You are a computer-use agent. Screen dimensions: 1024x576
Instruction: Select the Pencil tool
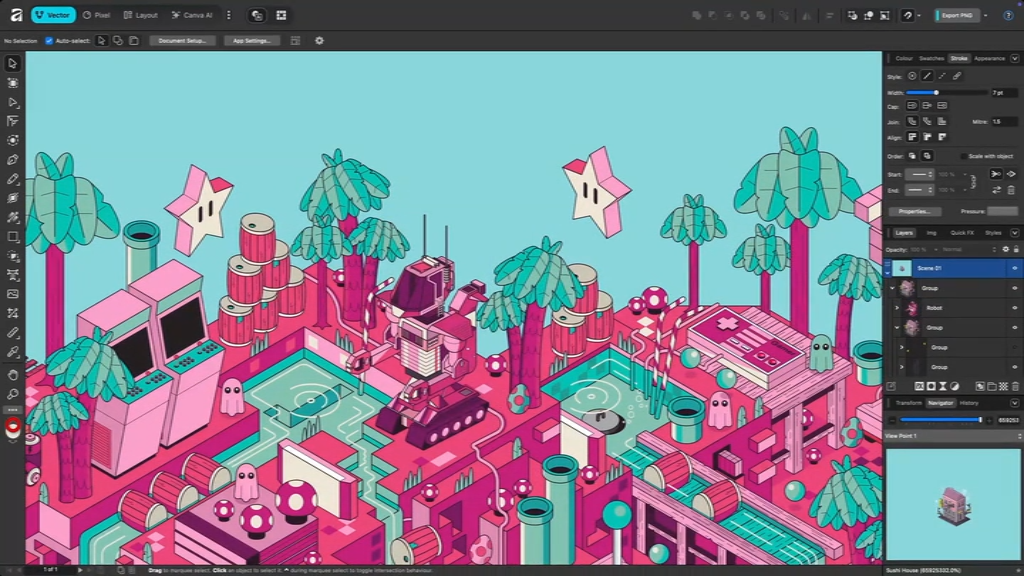point(12,179)
